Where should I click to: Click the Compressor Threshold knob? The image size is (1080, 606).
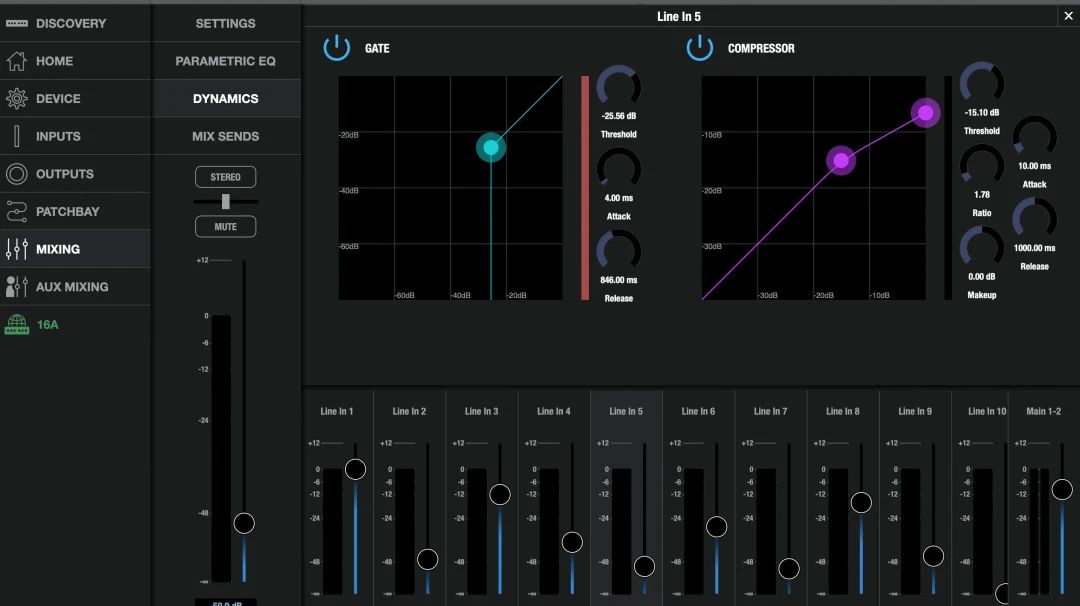pyautogui.click(x=982, y=84)
